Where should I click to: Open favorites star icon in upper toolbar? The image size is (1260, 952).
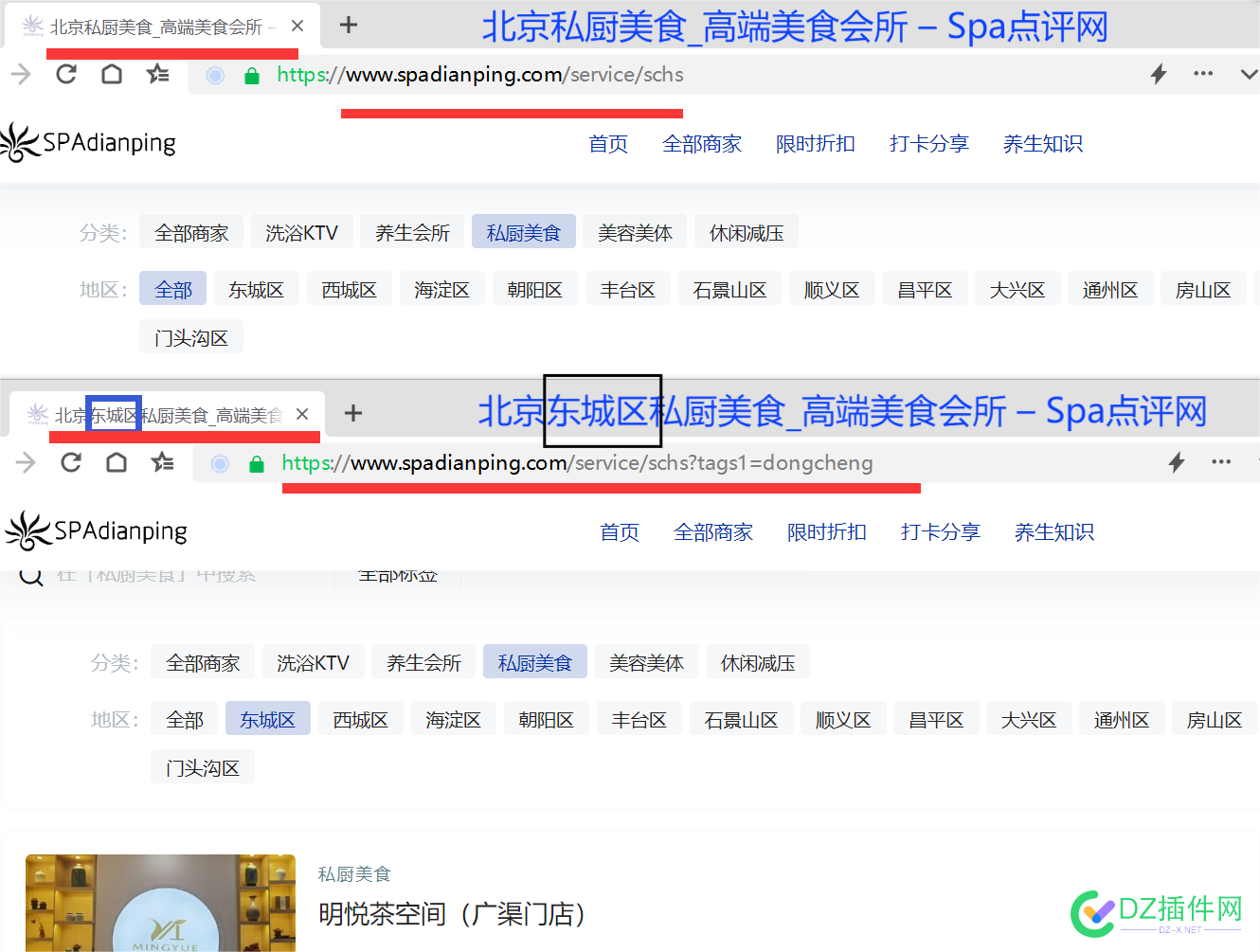[x=158, y=74]
